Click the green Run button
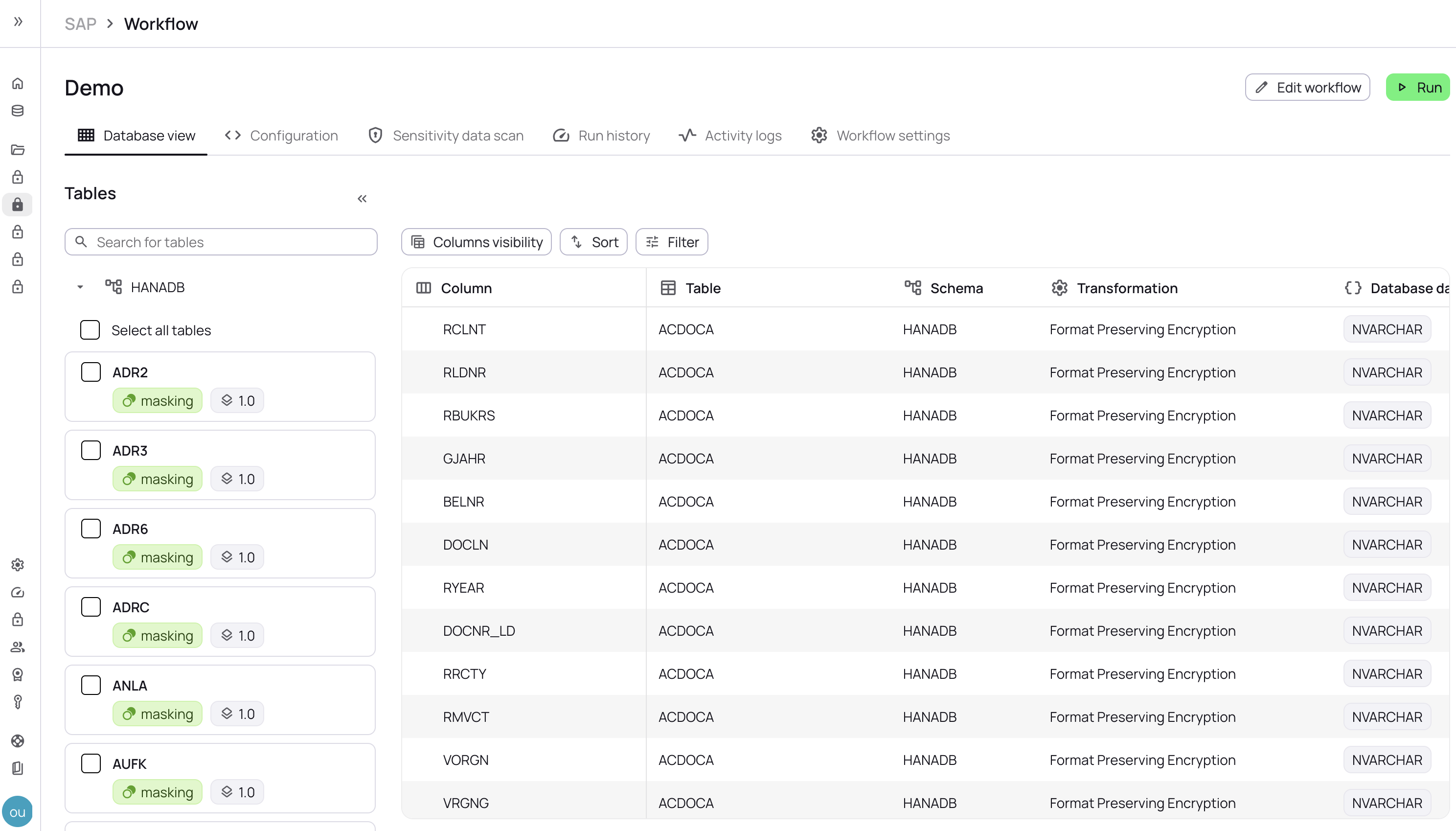The height and width of the screenshot is (831, 1456). (1418, 87)
